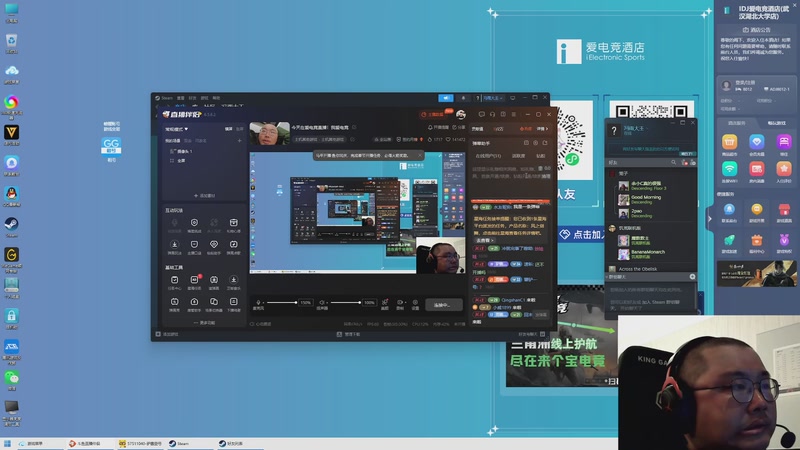Expand the 更多功能 option under basic tools
Screen dimensions: 800x450
tap(204, 323)
